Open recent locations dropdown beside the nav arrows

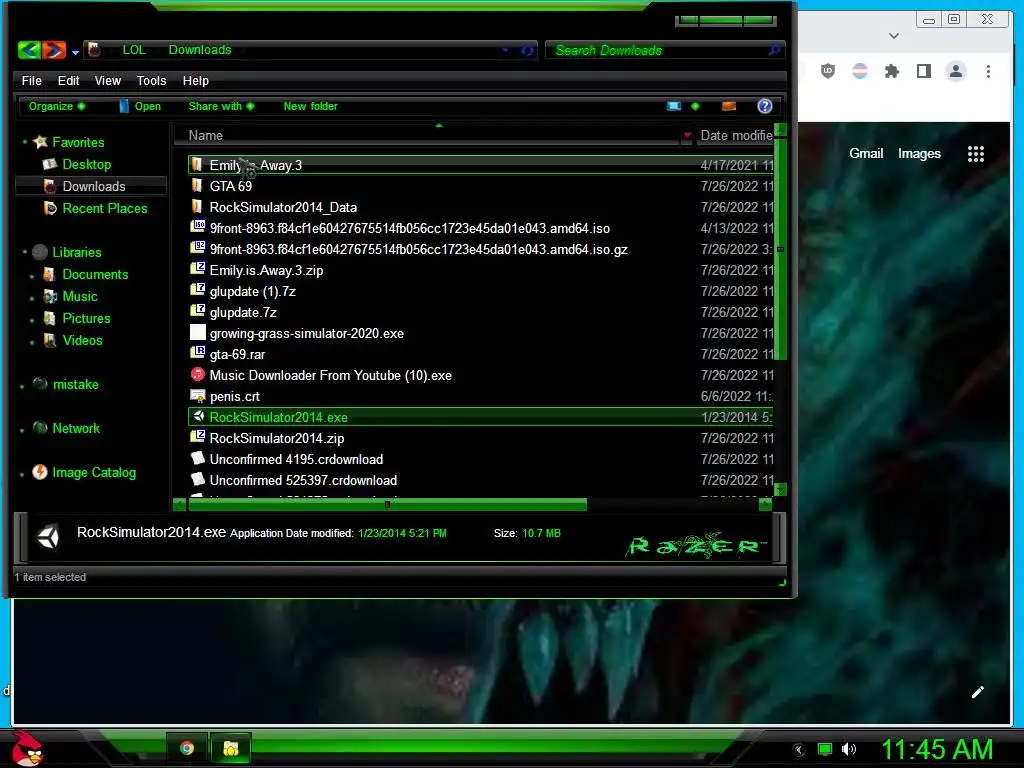tap(75, 52)
